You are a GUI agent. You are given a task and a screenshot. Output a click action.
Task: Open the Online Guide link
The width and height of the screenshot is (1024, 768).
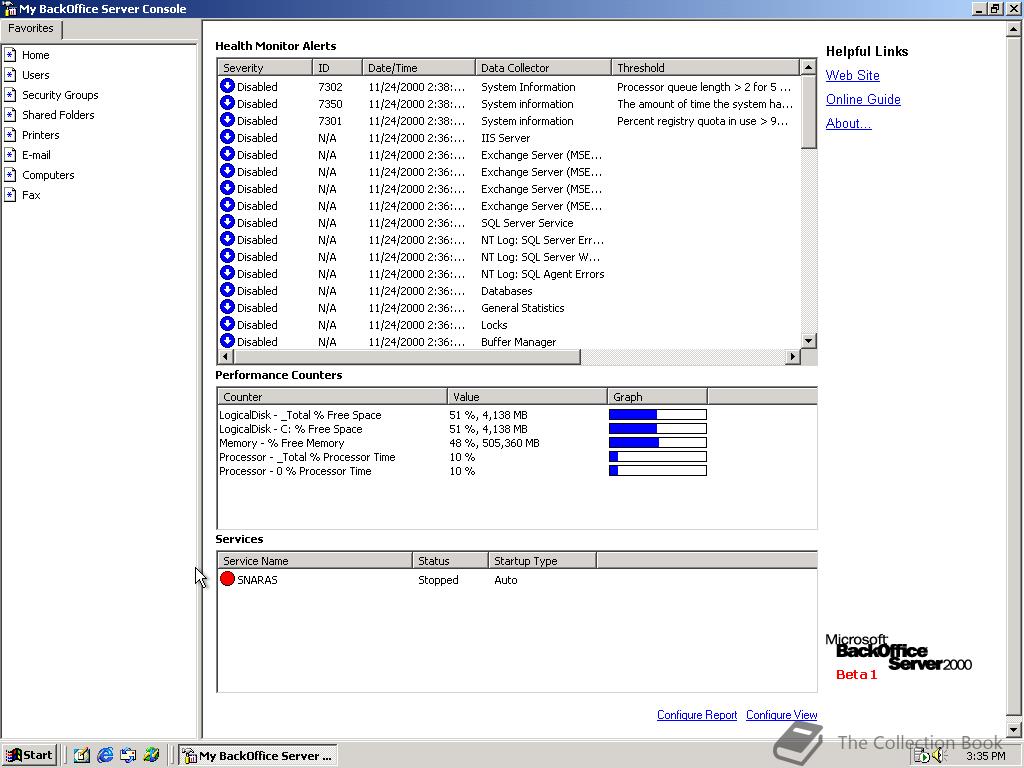pyautogui.click(x=863, y=100)
